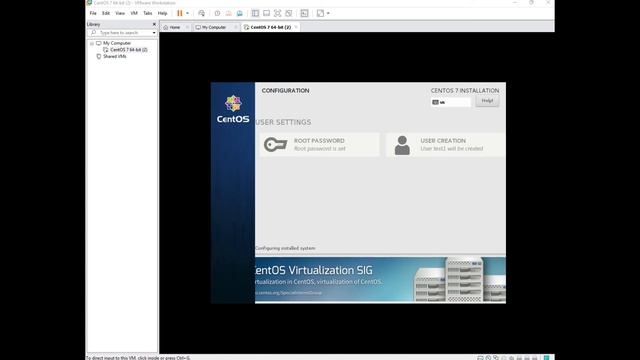Close the Home tab
Viewport: 640px width, 360px height.
[x=187, y=27]
